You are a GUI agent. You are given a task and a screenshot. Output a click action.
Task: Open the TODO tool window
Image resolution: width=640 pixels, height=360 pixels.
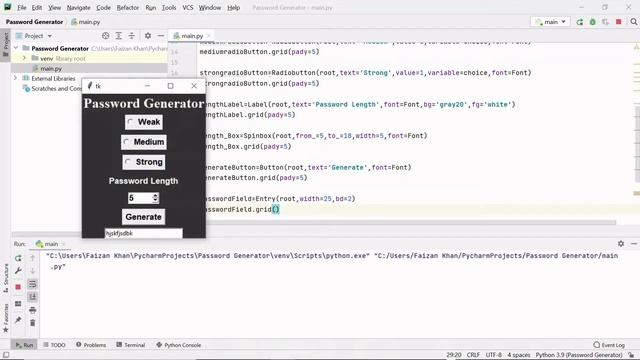click(54, 345)
